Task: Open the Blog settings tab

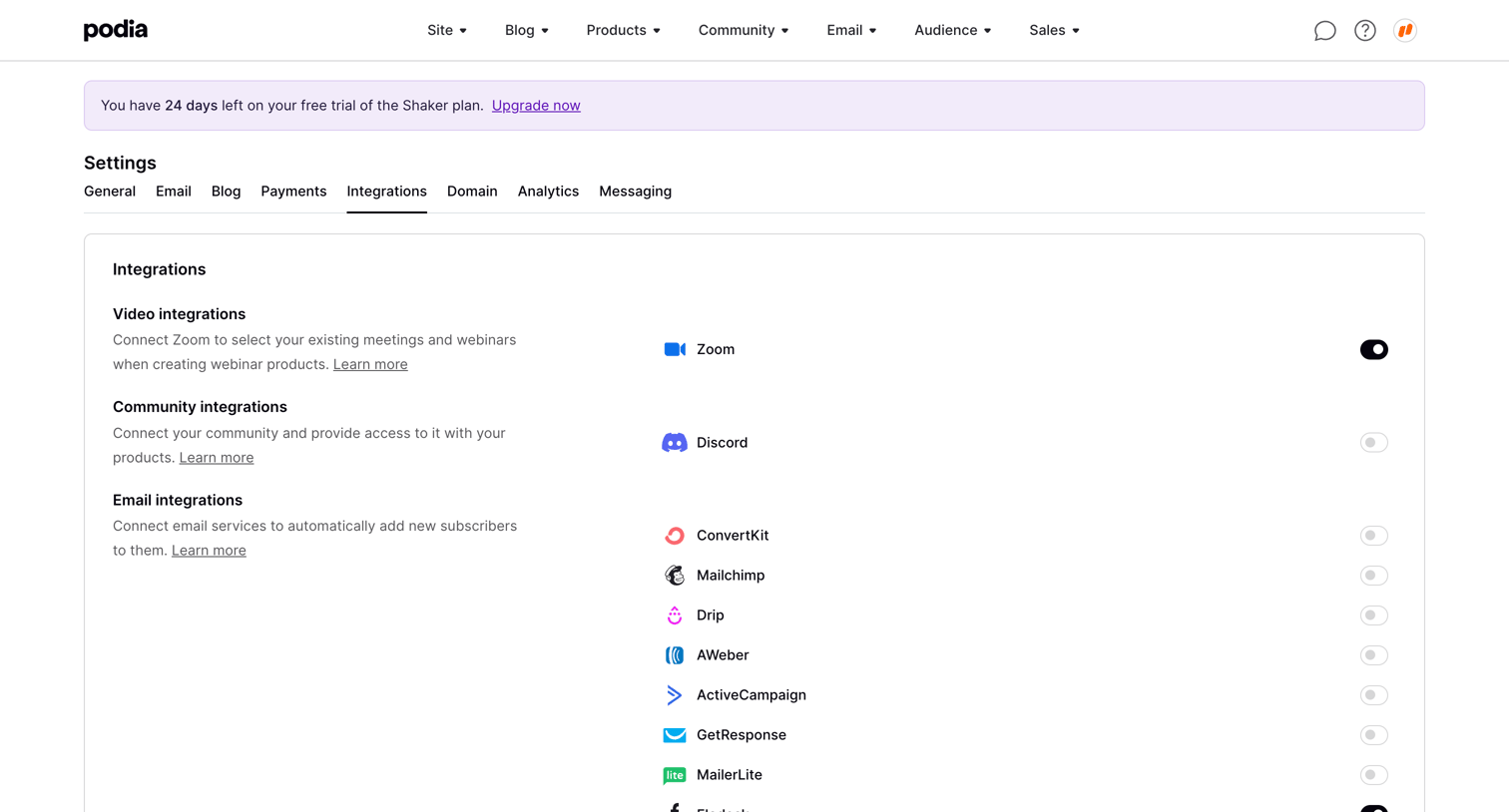Action: (227, 192)
